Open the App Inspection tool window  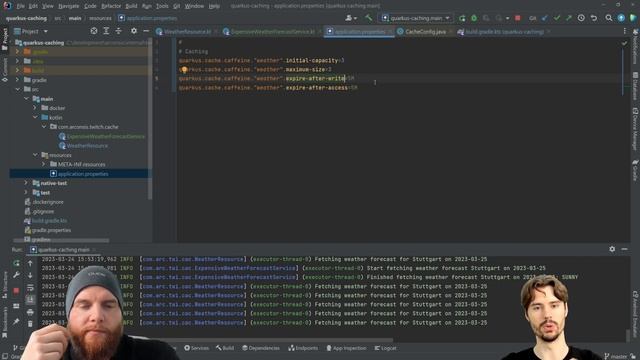[x=346, y=348]
